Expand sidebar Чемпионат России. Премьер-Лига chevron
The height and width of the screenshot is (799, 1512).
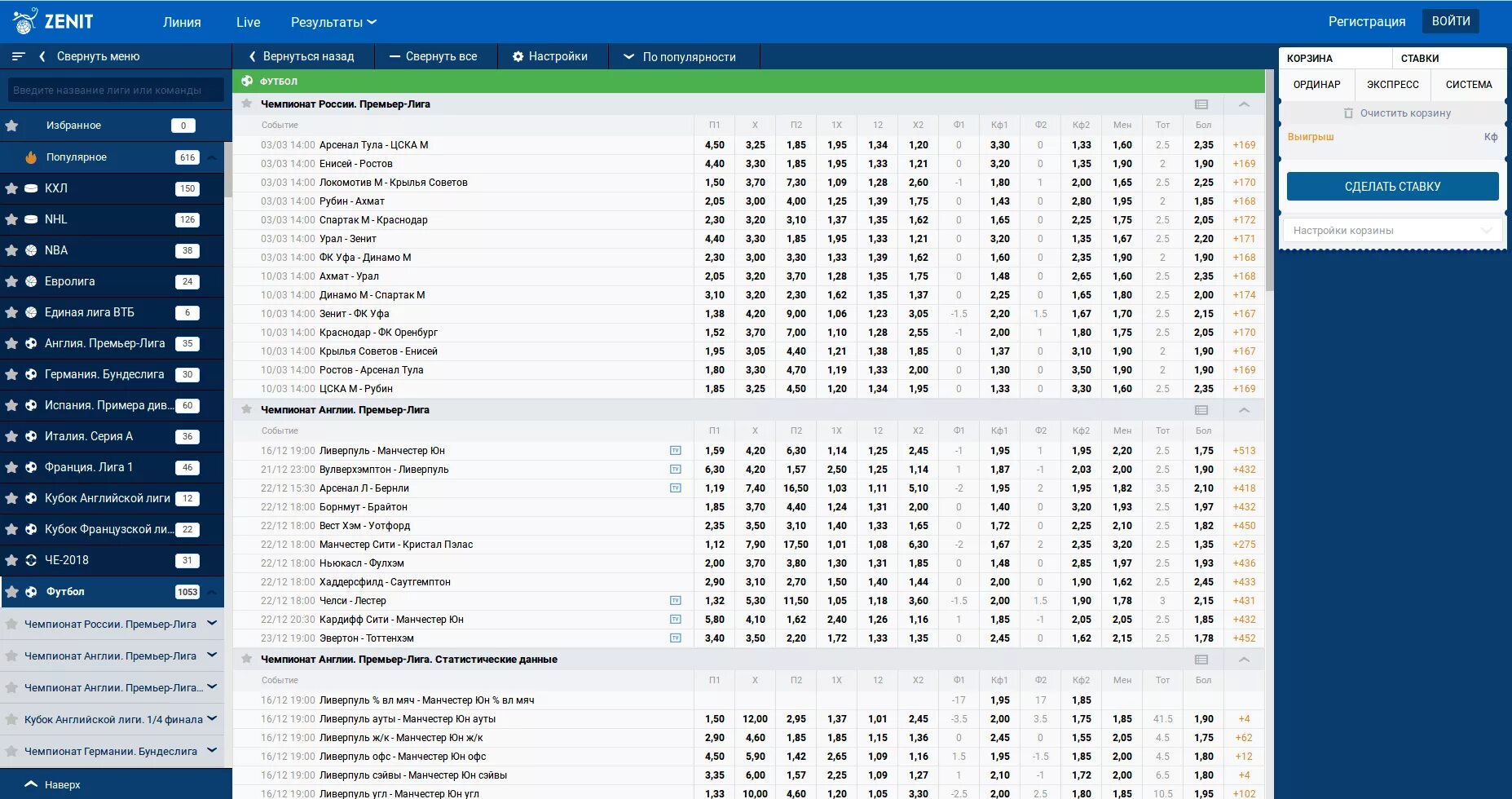(x=212, y=624)
